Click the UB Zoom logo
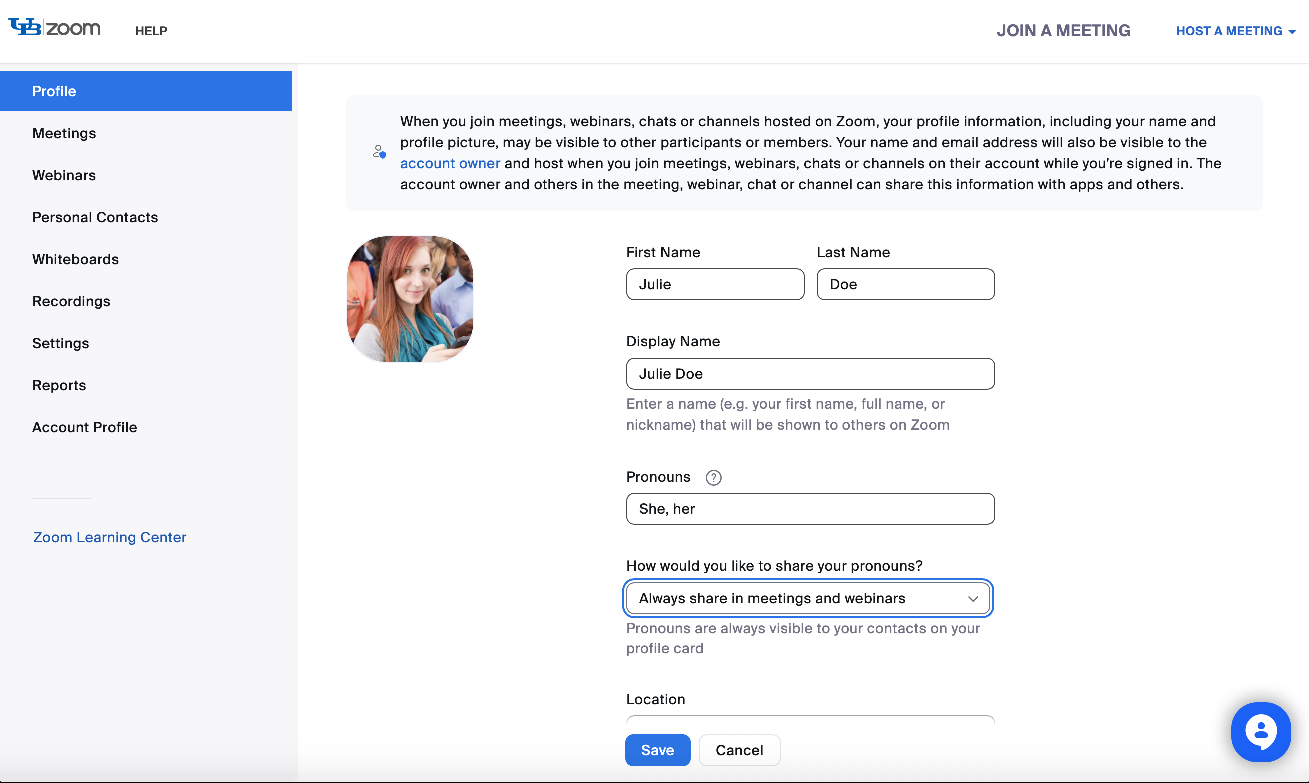 pyautogui.click(x=55, y=28)
